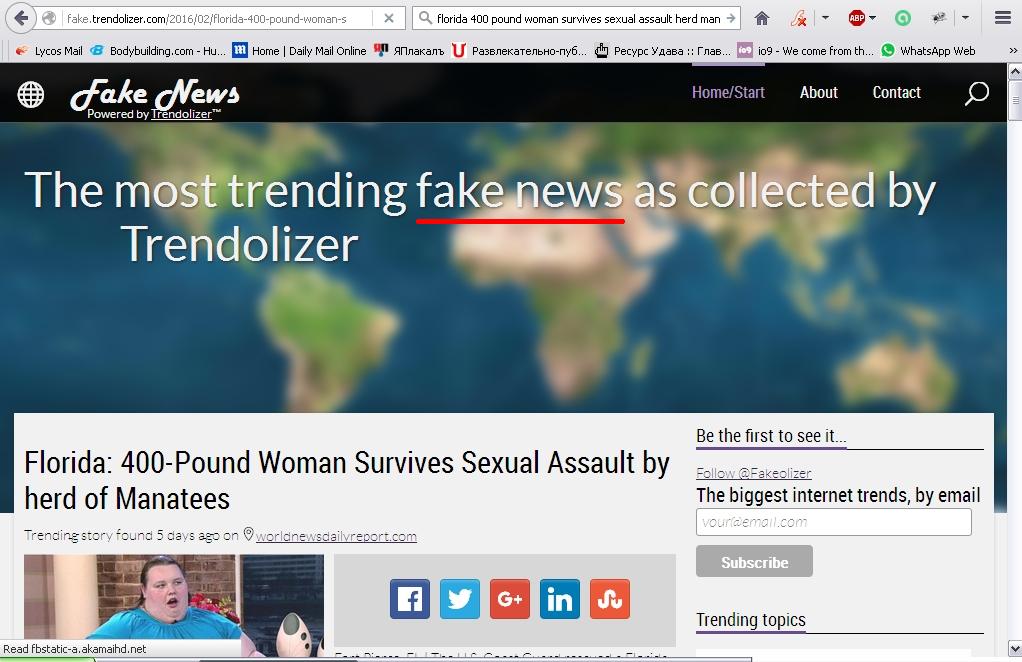Open Home | Daily Mail Online bookmark
This screenshot has width=1022, height=662.
[x=299, y=51]
